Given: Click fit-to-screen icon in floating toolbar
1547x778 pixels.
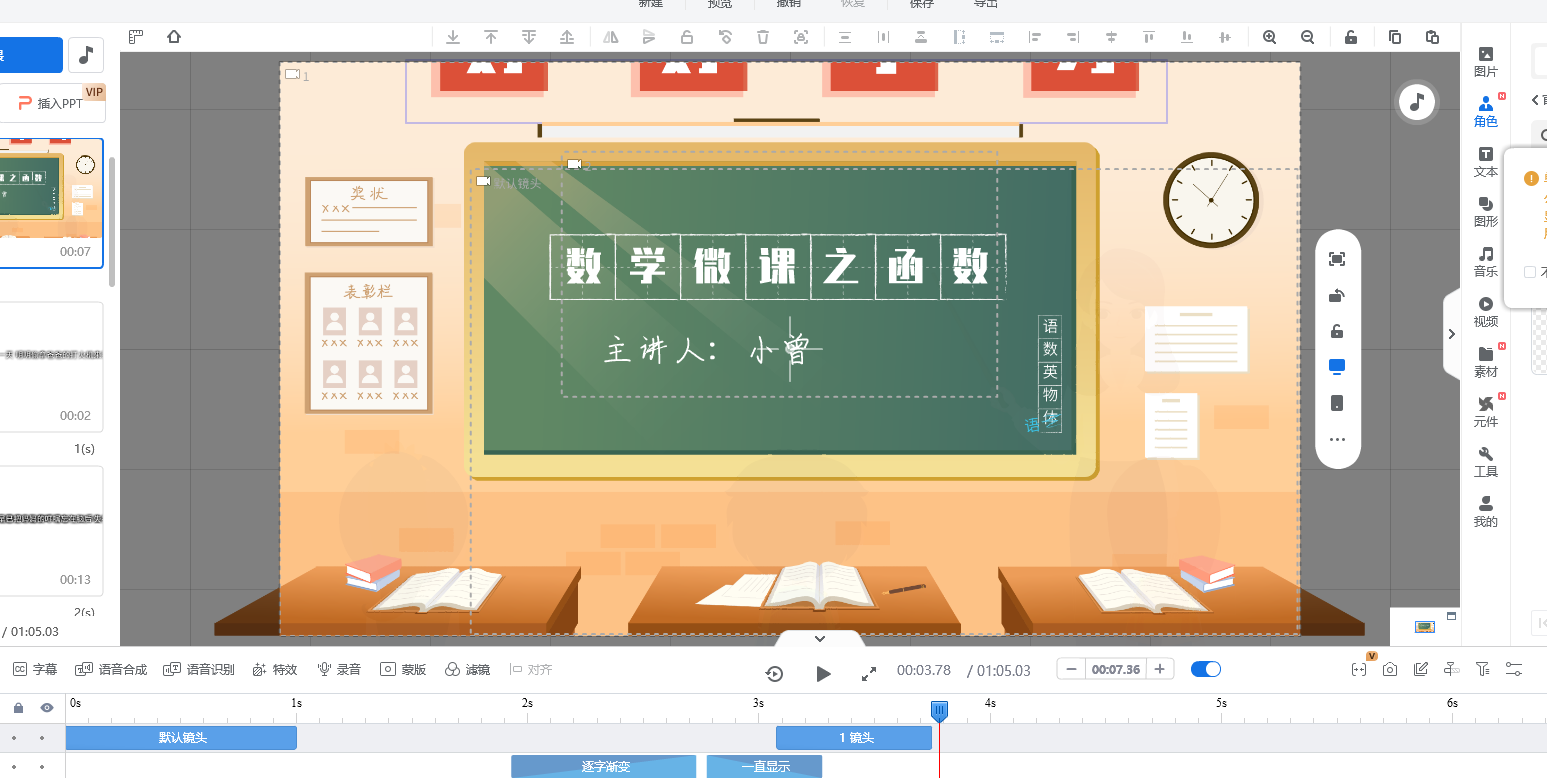Looking at the screenshot, I should 1337,259.
